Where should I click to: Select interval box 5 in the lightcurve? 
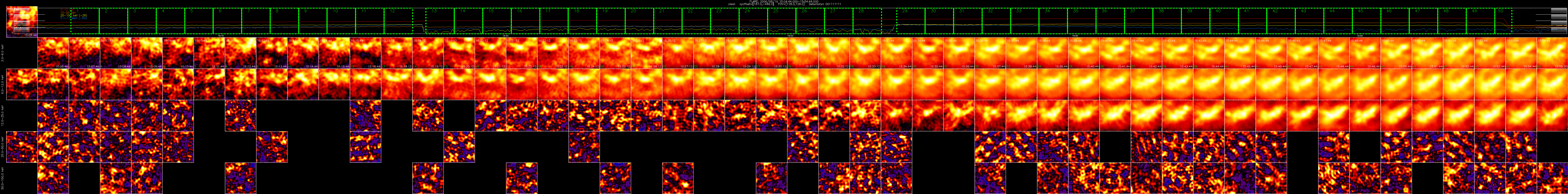[199, 21]
